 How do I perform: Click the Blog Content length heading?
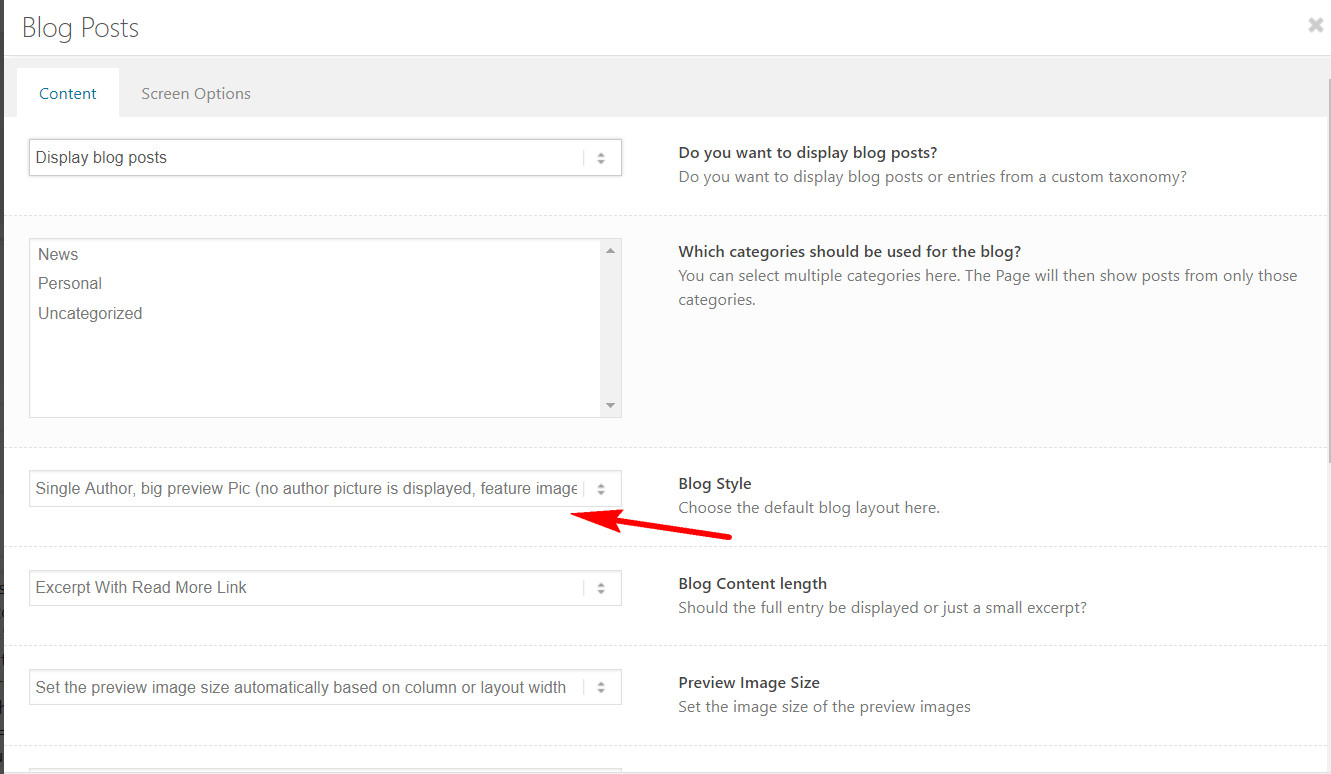[752, 583]
